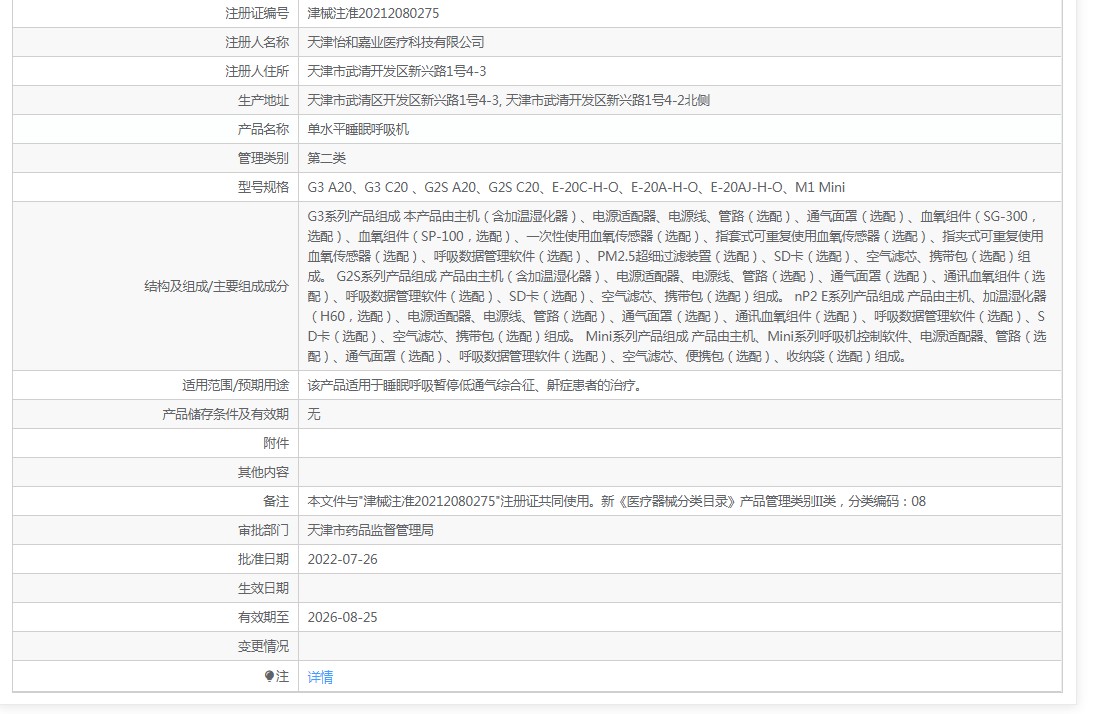Click the 适用范围/预期用途 label
This screenshot has height=714, width=1093.
(x=235, y=386)
